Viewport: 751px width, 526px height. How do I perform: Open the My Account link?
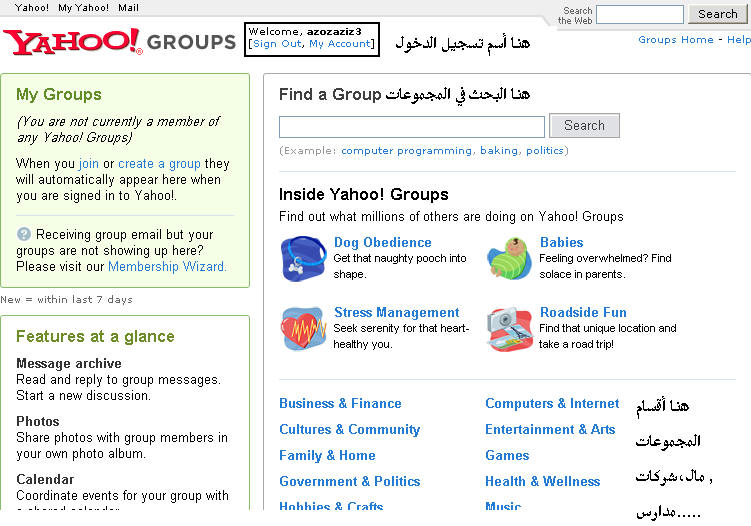(340, 44)
